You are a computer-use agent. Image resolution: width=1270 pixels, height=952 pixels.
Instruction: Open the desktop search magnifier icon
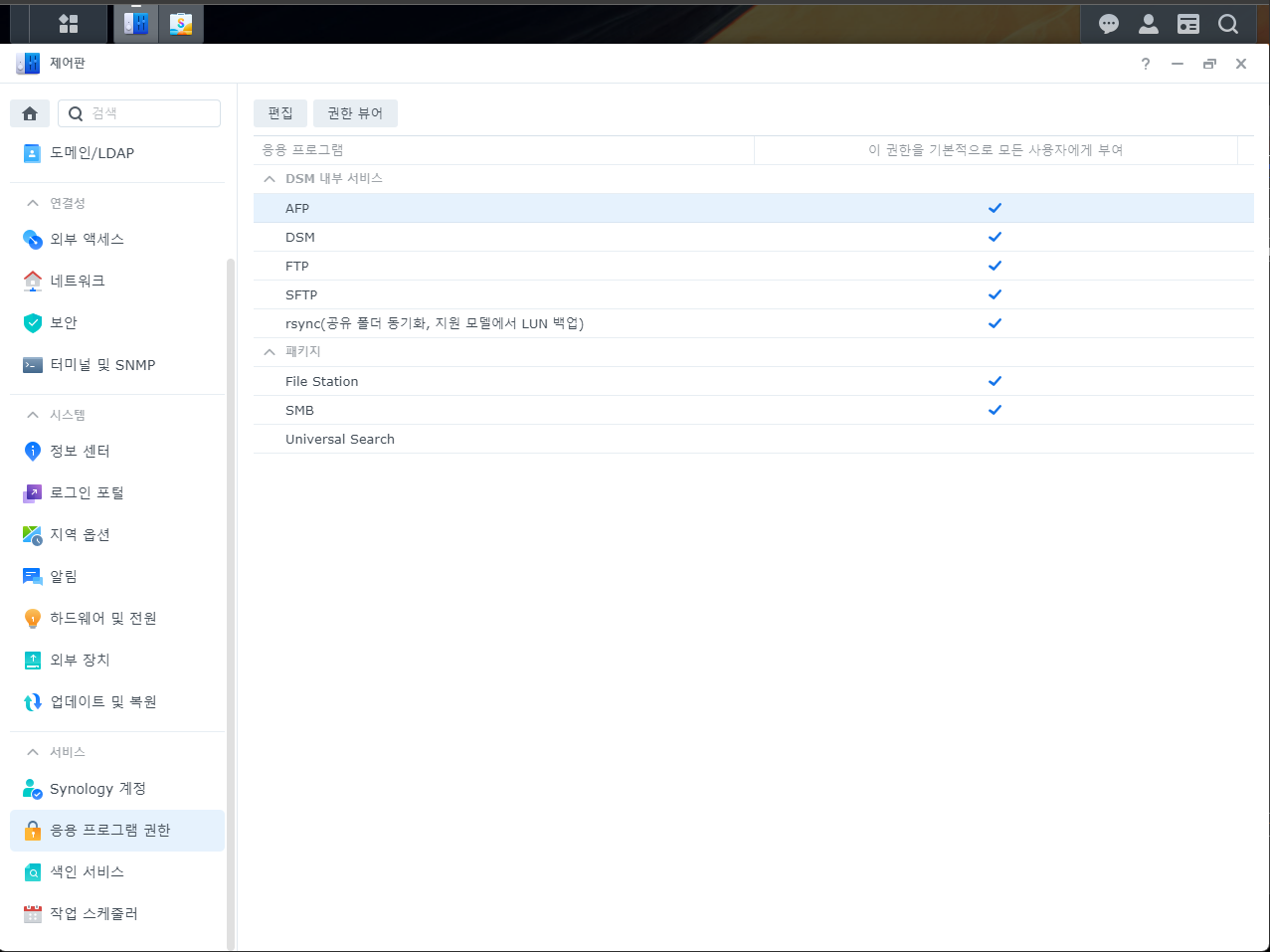(1228, 24)
